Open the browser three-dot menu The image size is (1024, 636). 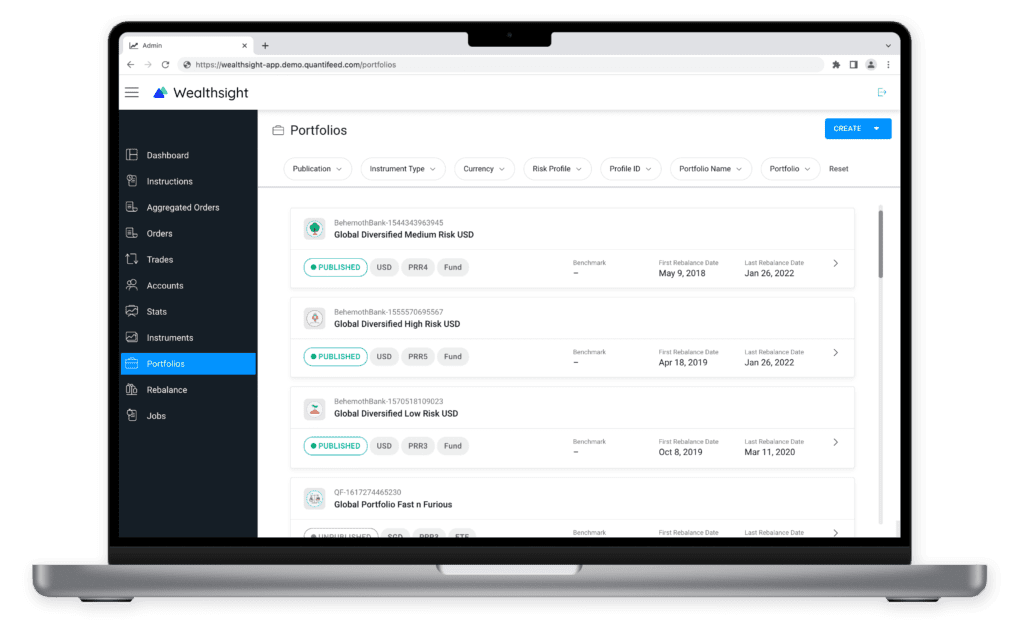click(x=888, y=65)
